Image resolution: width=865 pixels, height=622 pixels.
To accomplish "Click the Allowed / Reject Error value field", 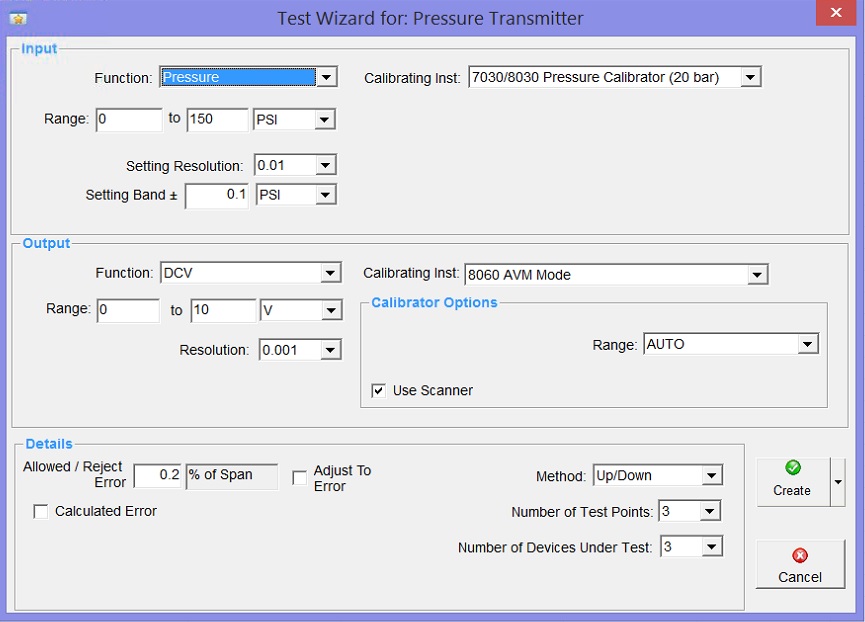I will pos(157,475).
